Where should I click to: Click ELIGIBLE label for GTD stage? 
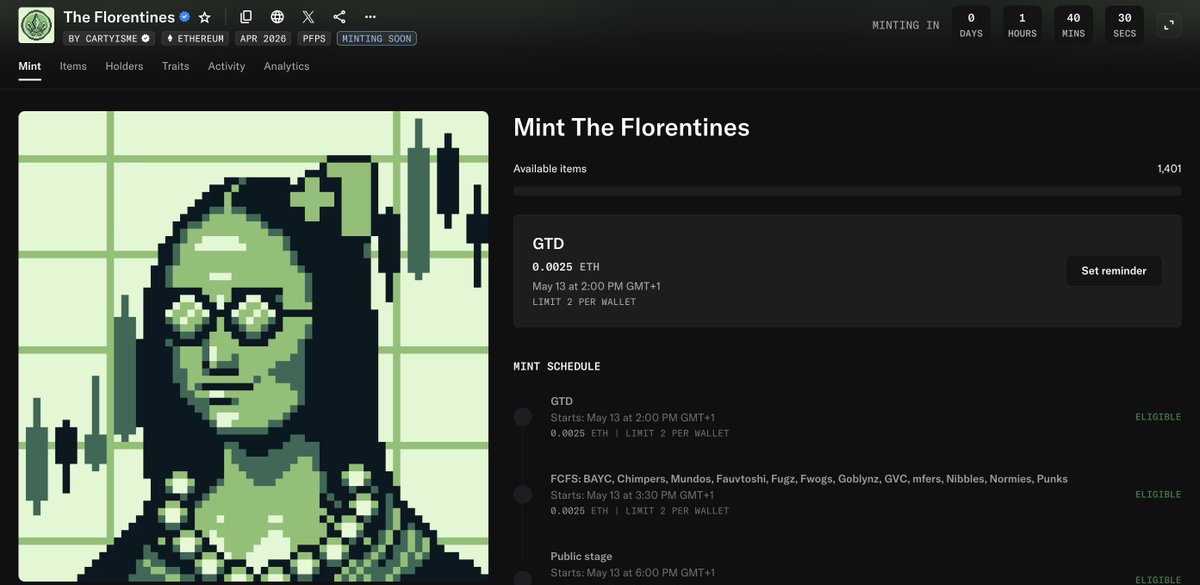[x=1158, y=417]
